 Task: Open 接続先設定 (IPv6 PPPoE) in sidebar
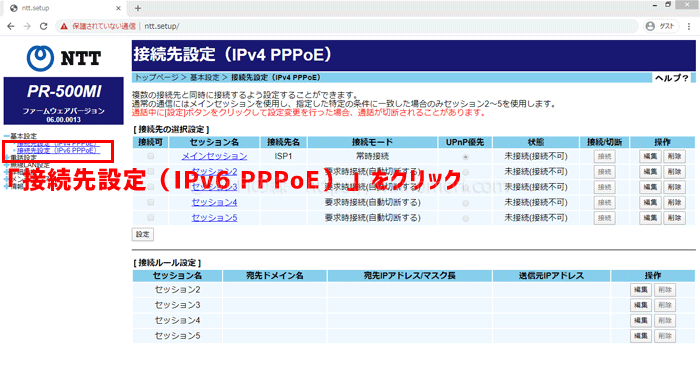57,150
